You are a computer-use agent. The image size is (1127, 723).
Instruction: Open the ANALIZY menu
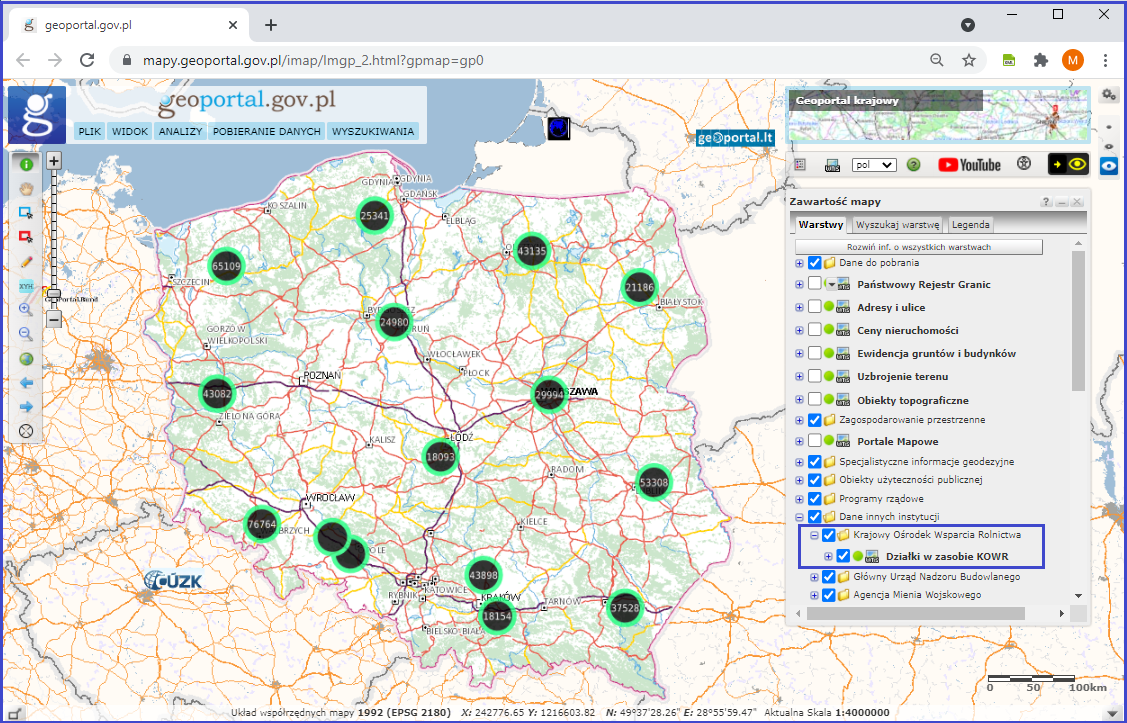180,131
